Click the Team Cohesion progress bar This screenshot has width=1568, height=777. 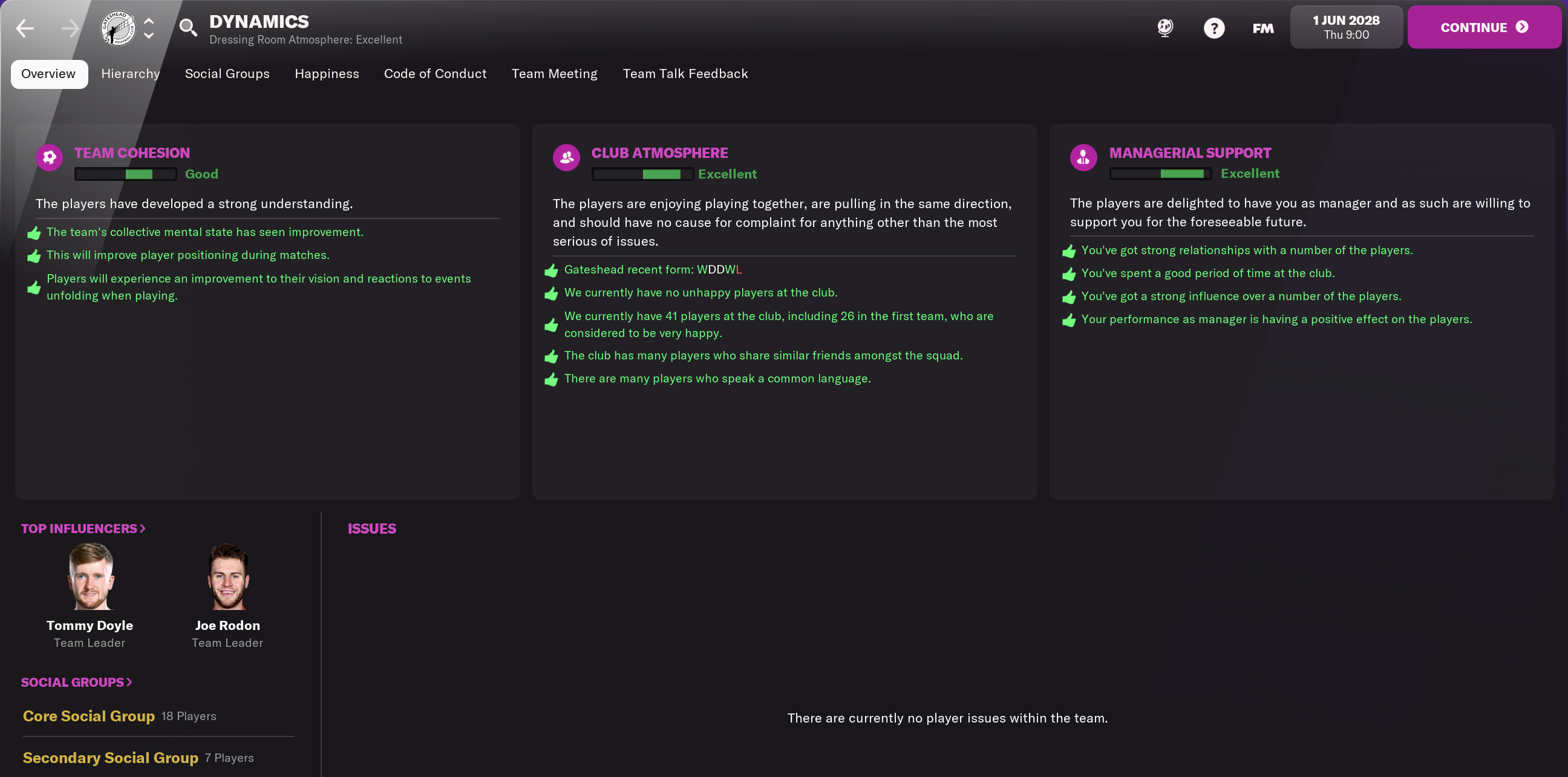[125, 174]
